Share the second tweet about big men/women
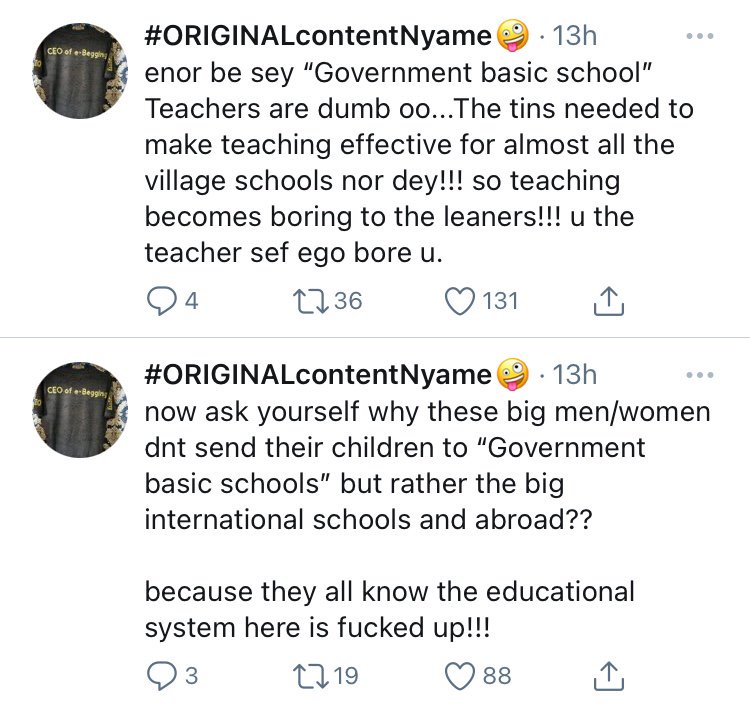The height and width of the screenshot is (712, 750). 609,676
